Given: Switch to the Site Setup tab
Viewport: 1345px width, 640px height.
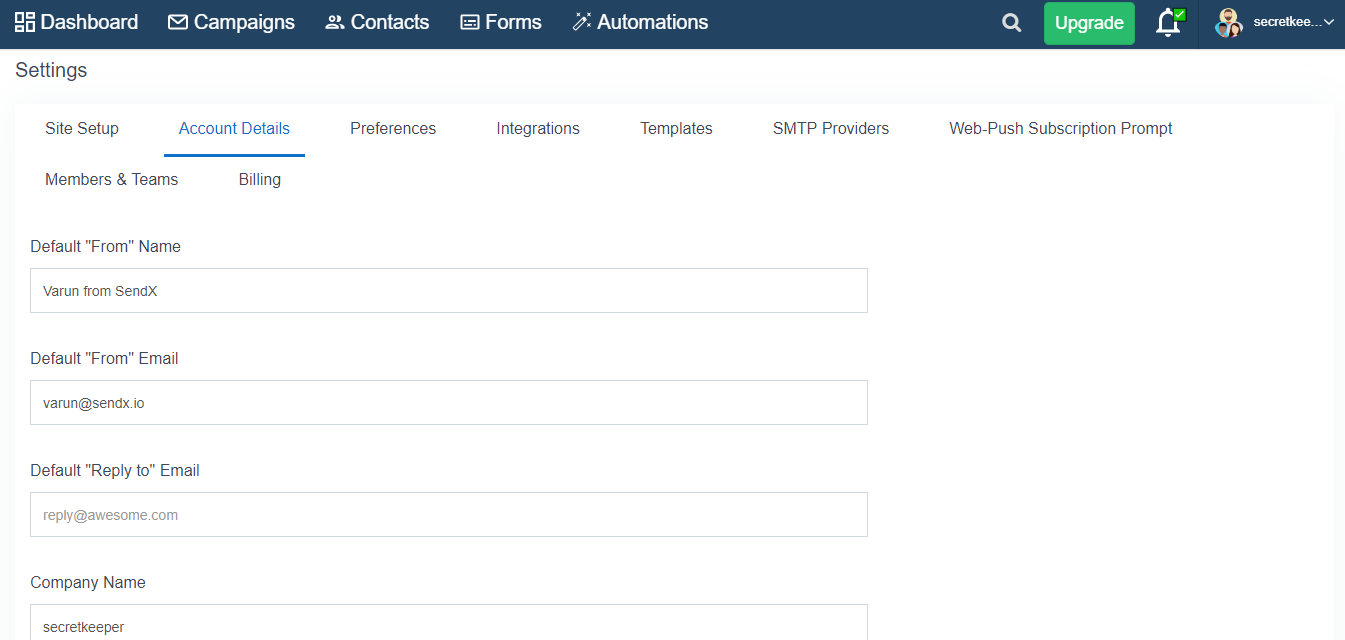Looking at the screenshot, I should pos(82,129).
